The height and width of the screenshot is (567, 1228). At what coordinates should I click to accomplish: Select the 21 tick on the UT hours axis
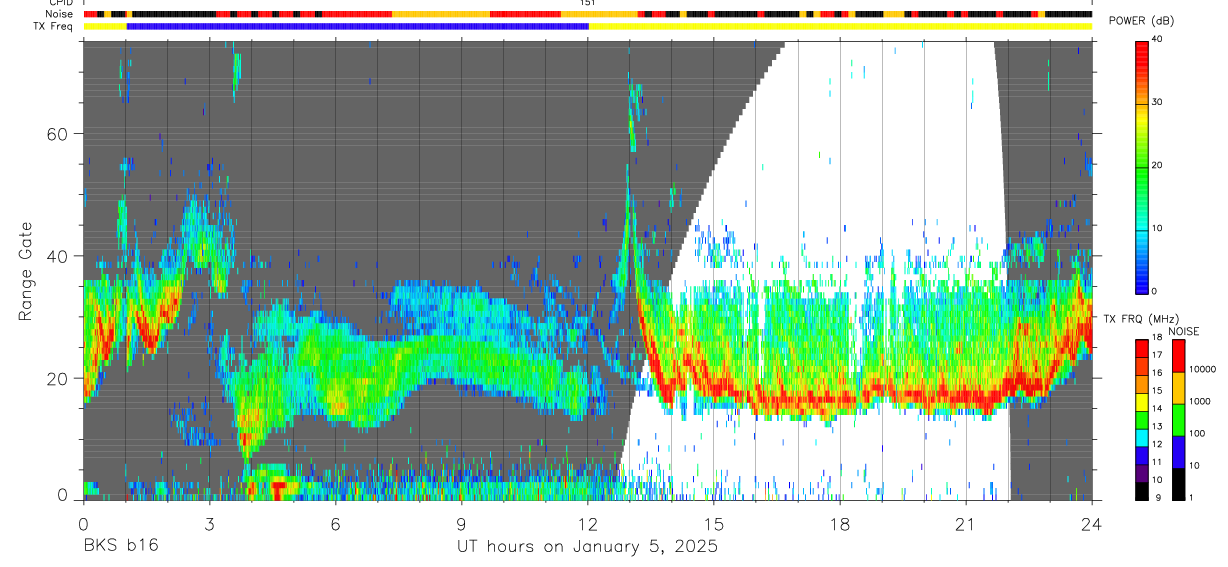966,523
